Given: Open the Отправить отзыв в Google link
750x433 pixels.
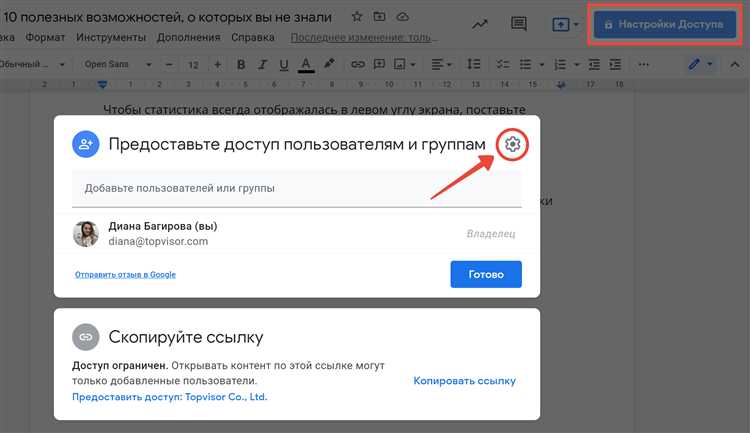Looking at the screenshot, I should 125,275.
